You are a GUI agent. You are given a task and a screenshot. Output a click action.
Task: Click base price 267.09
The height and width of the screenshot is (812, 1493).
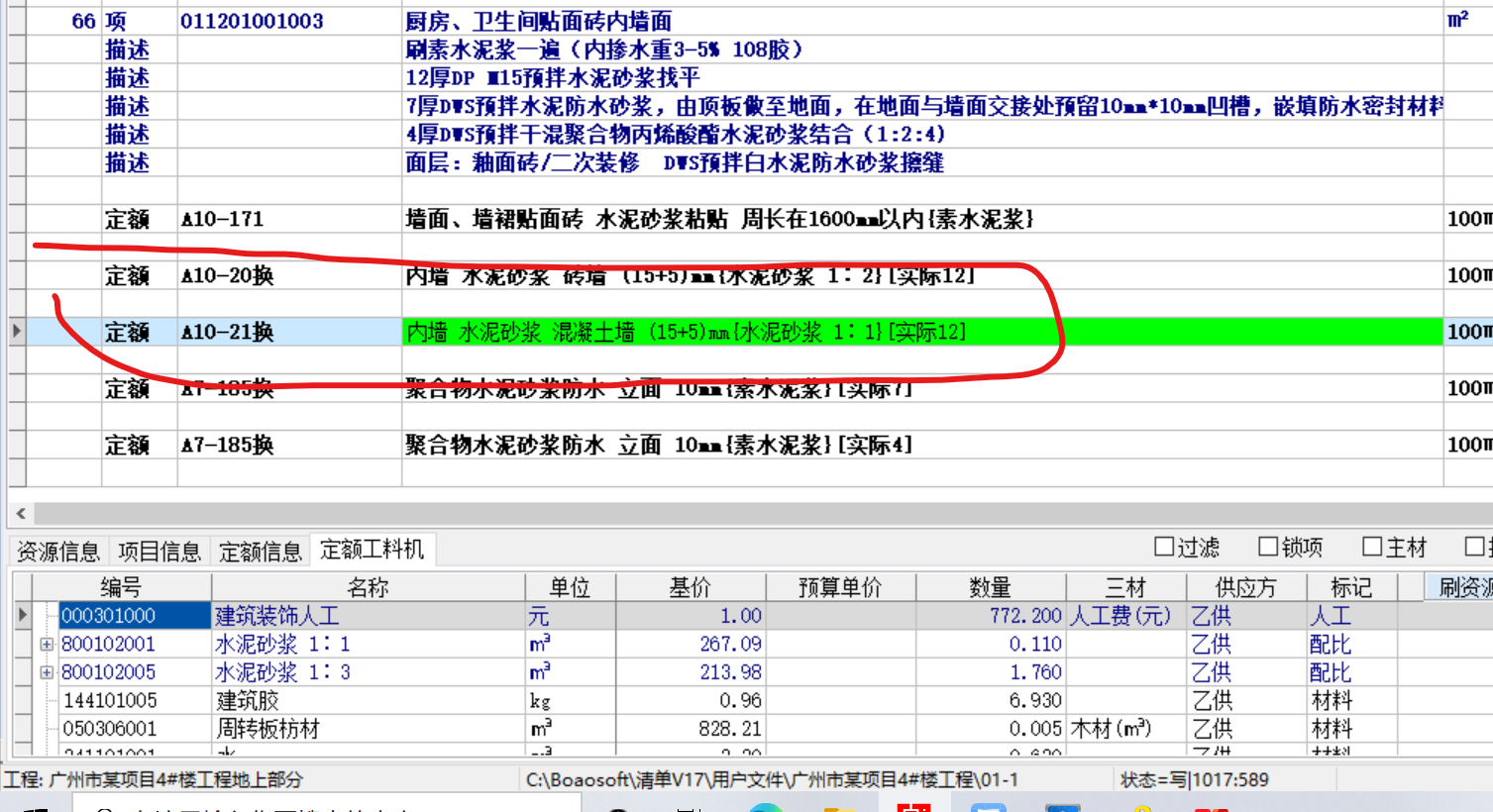(731, 645)
